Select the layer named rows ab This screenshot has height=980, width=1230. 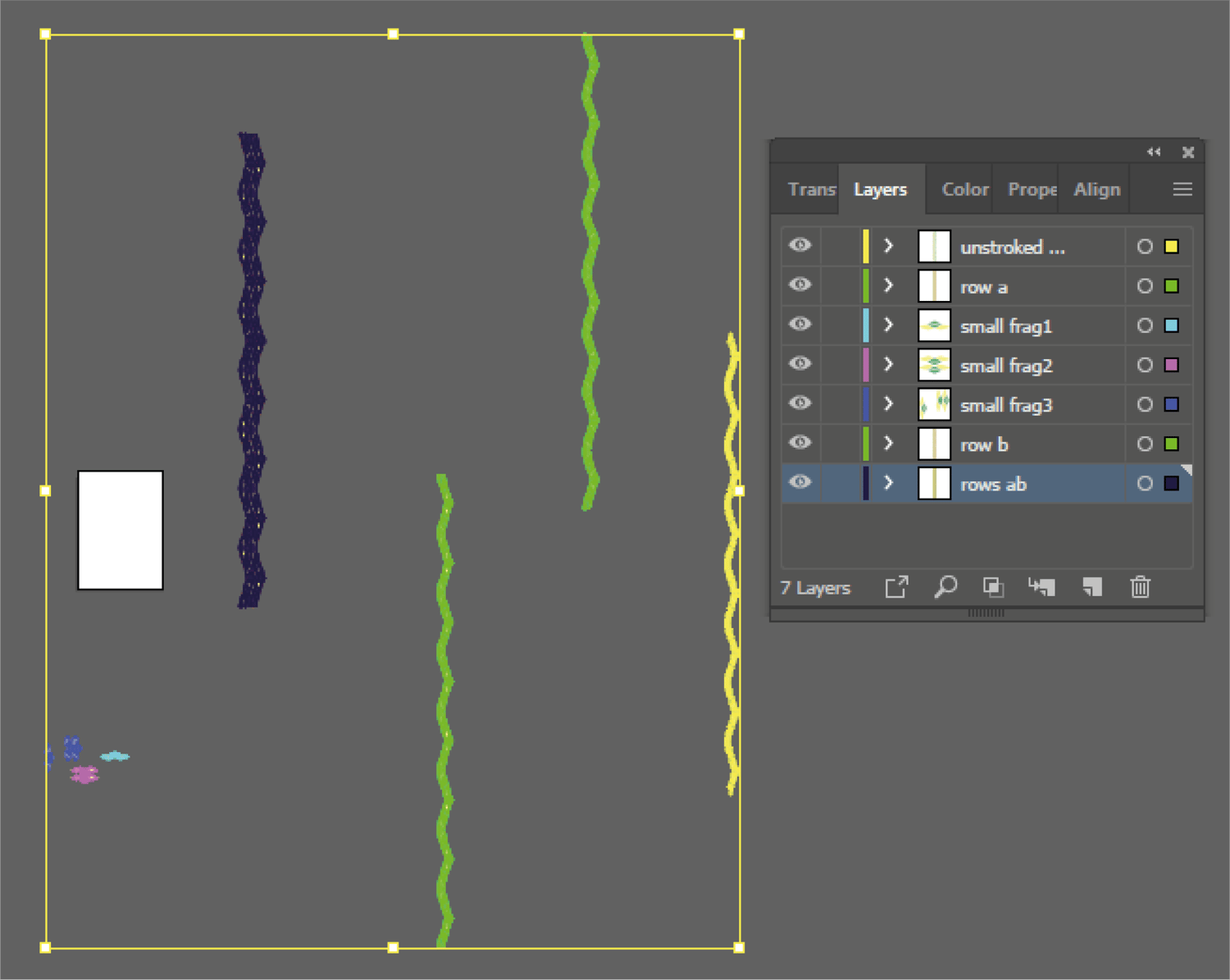993,484
